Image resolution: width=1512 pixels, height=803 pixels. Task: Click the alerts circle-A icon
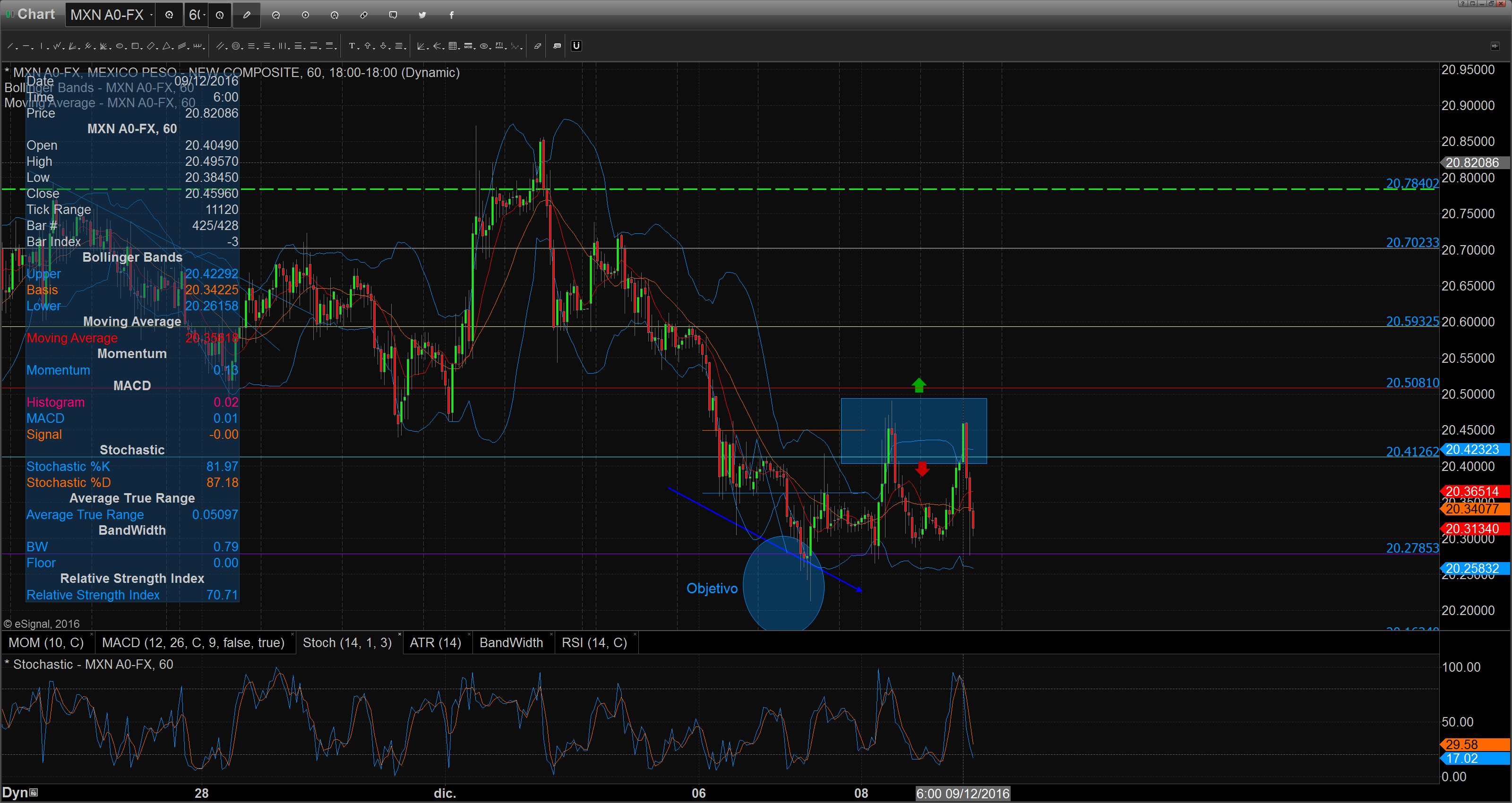[x=335, y=15]
